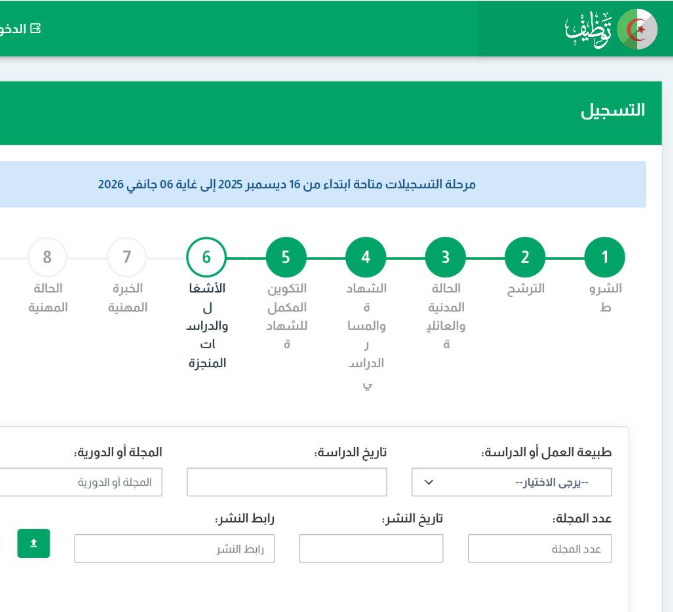Go to step 3 الحالة المدنية والعائلية
Viewport: 673px width, 612px height.
(446, 257)
